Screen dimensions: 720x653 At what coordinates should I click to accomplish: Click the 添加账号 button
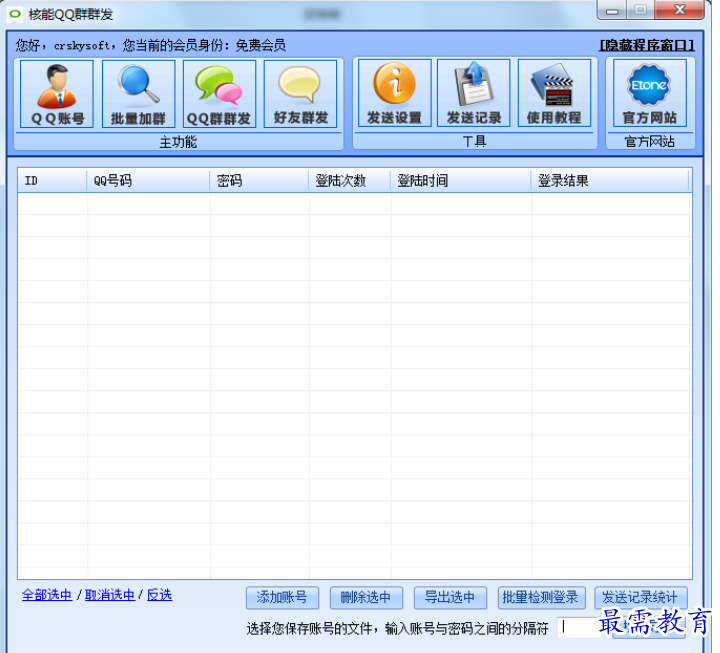pos(282,597)
